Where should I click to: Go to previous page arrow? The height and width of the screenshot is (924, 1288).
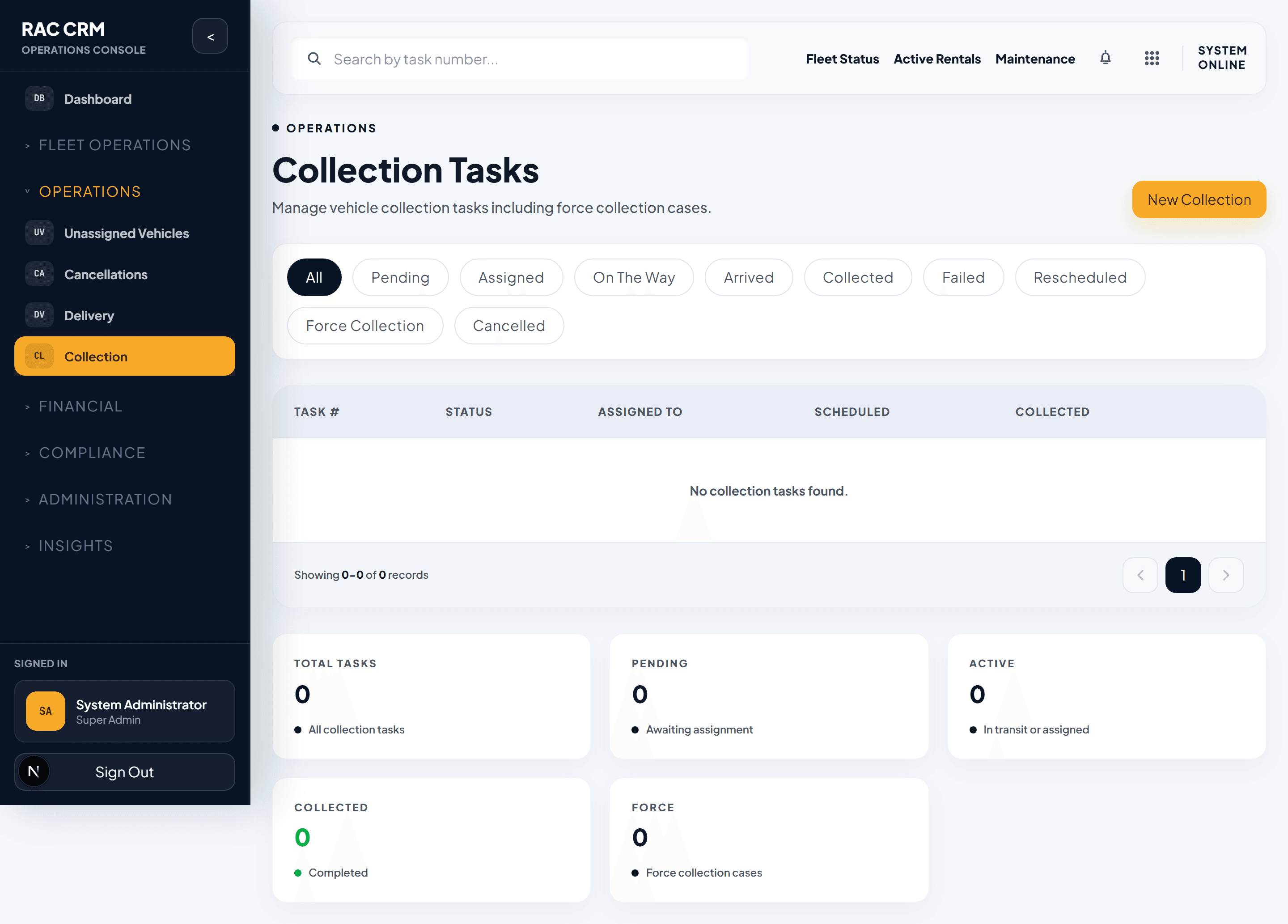(1140, 575)
